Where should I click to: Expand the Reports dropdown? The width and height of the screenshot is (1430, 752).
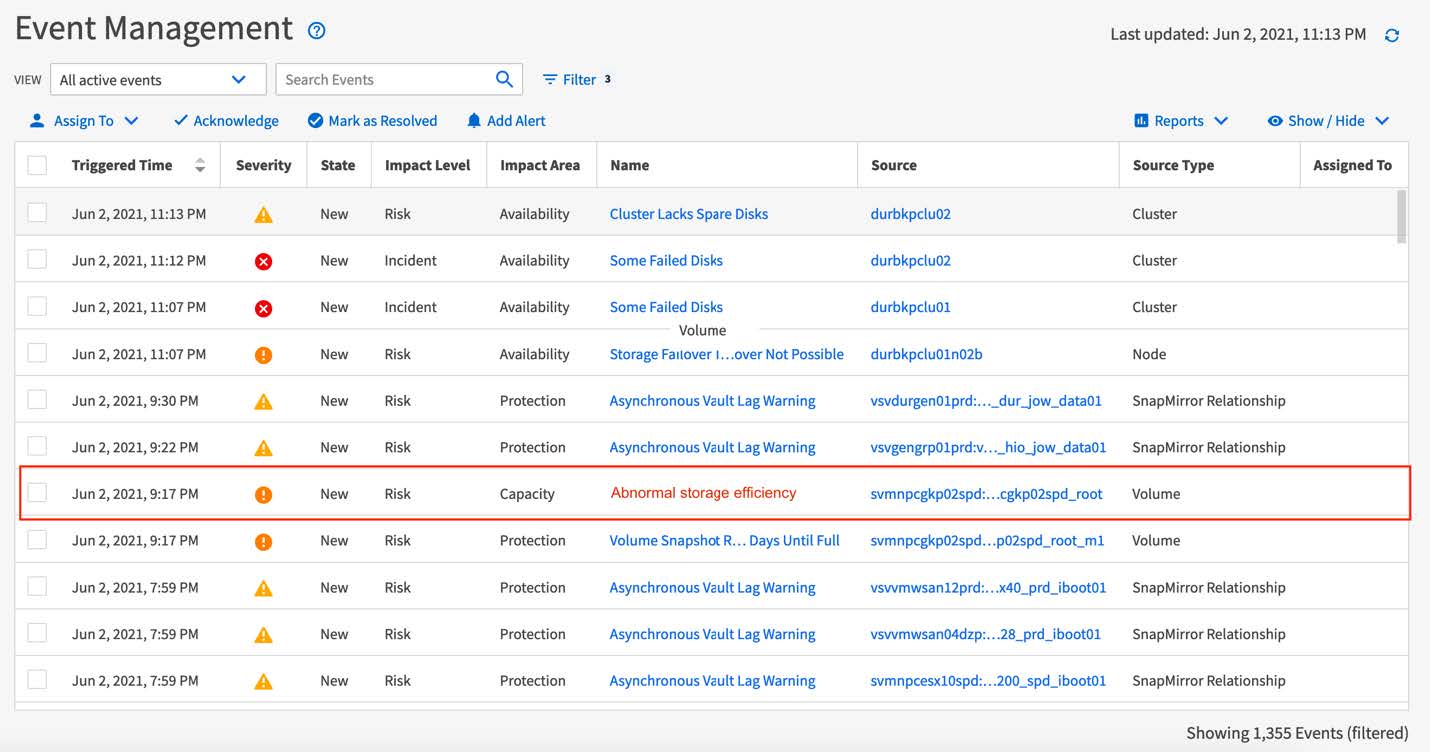click(1180, 121)
